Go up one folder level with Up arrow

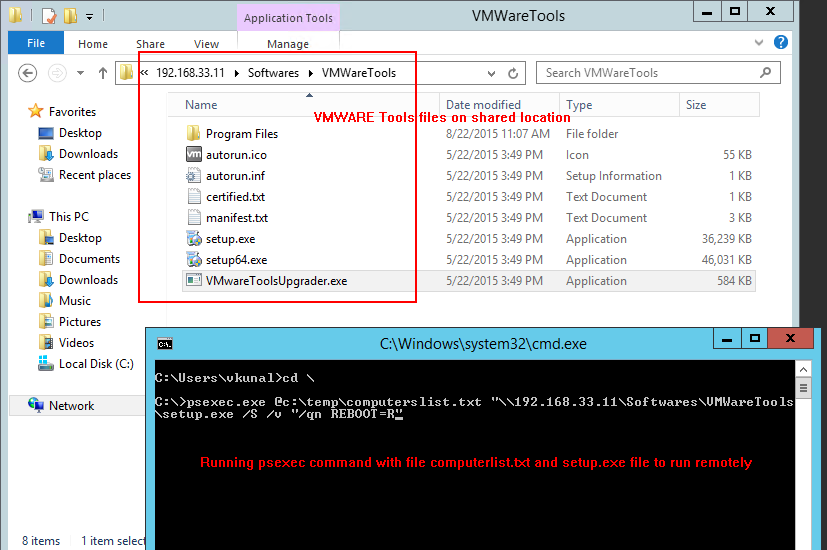coord(103,73)
